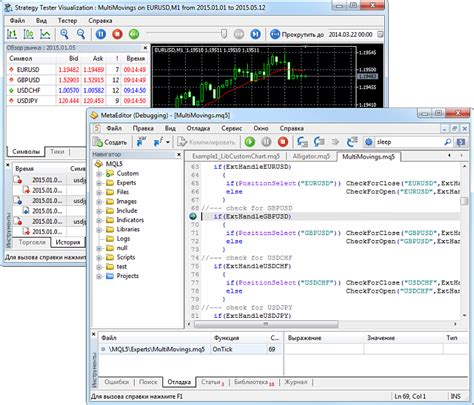Switch to the Alligator.mq5 editor tab
Viewport: 474px width, 405px height.
point(311,156)
